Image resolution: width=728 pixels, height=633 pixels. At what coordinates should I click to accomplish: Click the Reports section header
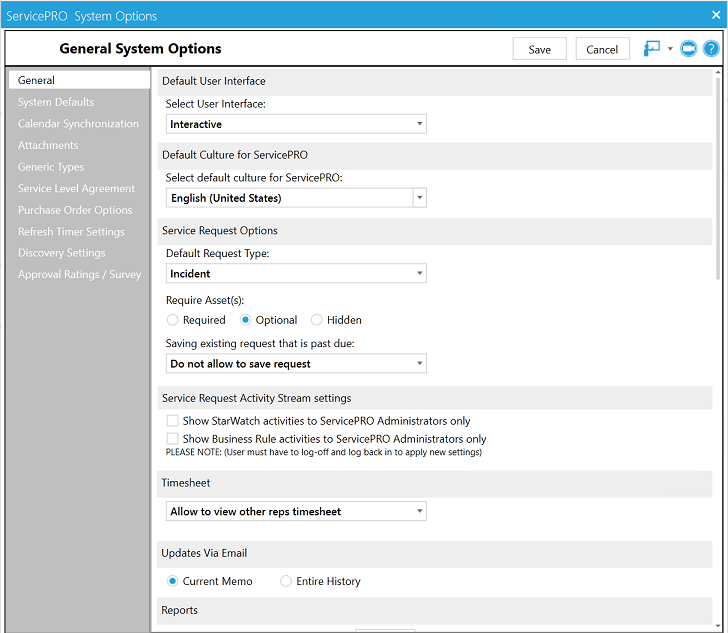coord(435,611)
